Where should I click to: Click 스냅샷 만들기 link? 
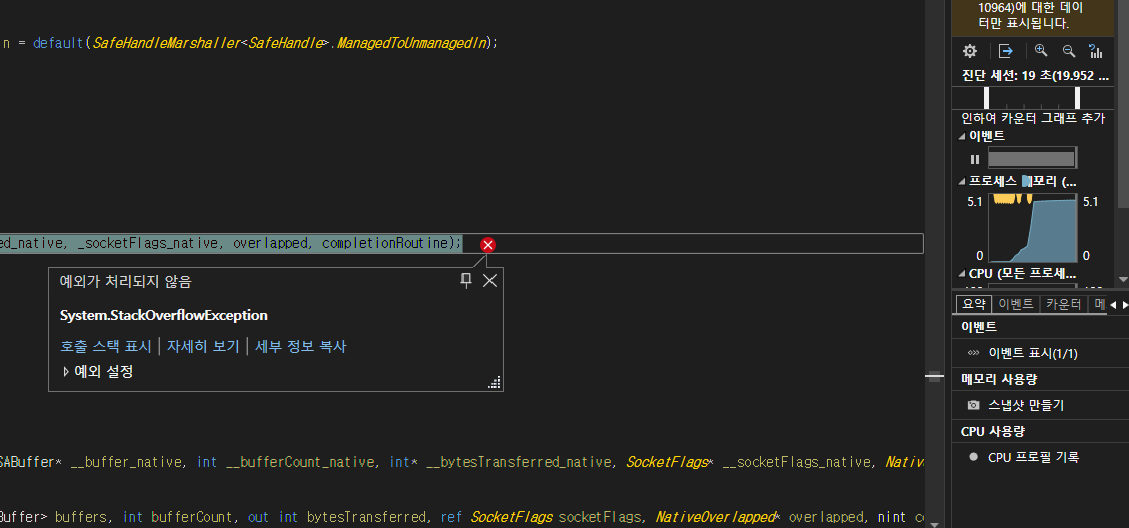pos(1026,406)
